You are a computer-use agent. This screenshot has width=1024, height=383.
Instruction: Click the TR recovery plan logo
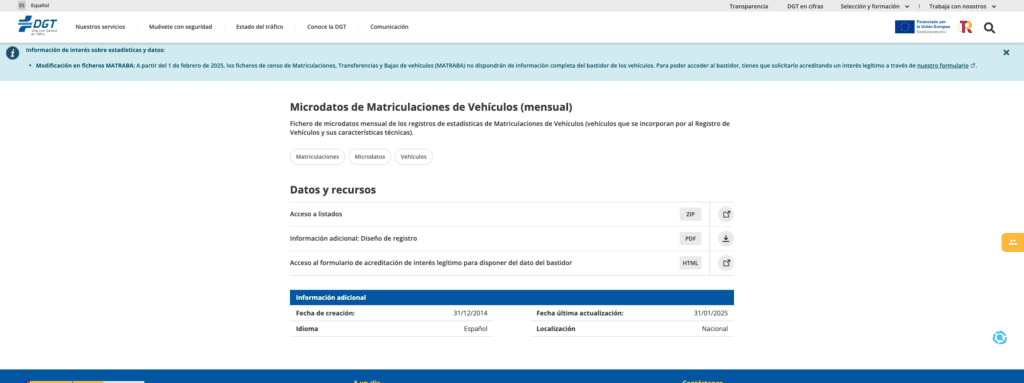point(965,27)
